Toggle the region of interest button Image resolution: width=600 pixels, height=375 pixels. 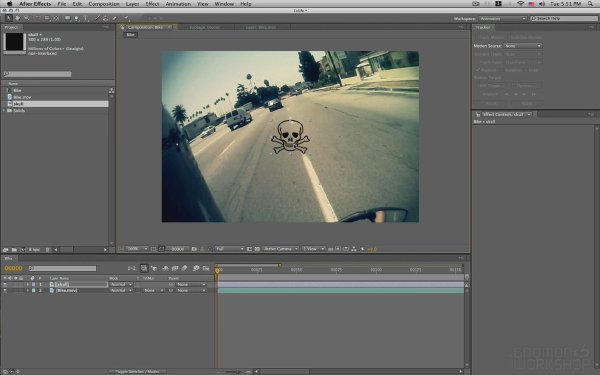[x=249, y=249]
